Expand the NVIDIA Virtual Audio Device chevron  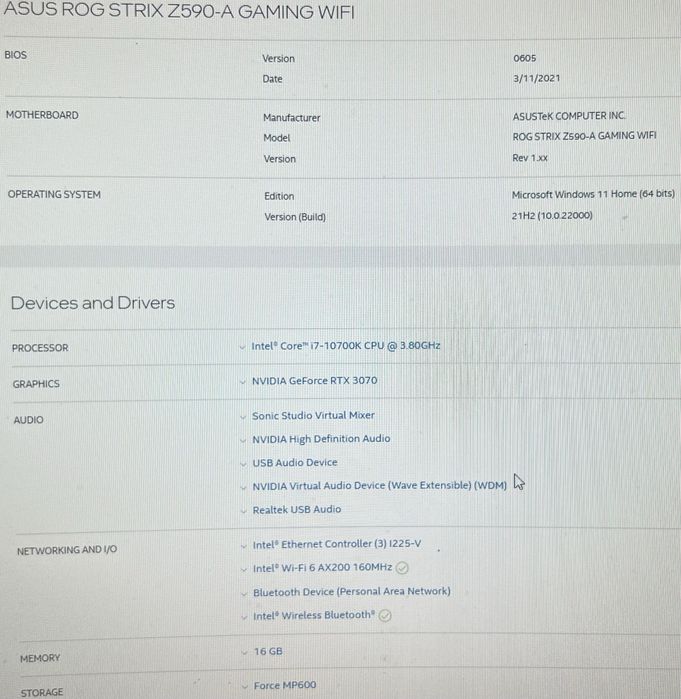pos(243,487)
